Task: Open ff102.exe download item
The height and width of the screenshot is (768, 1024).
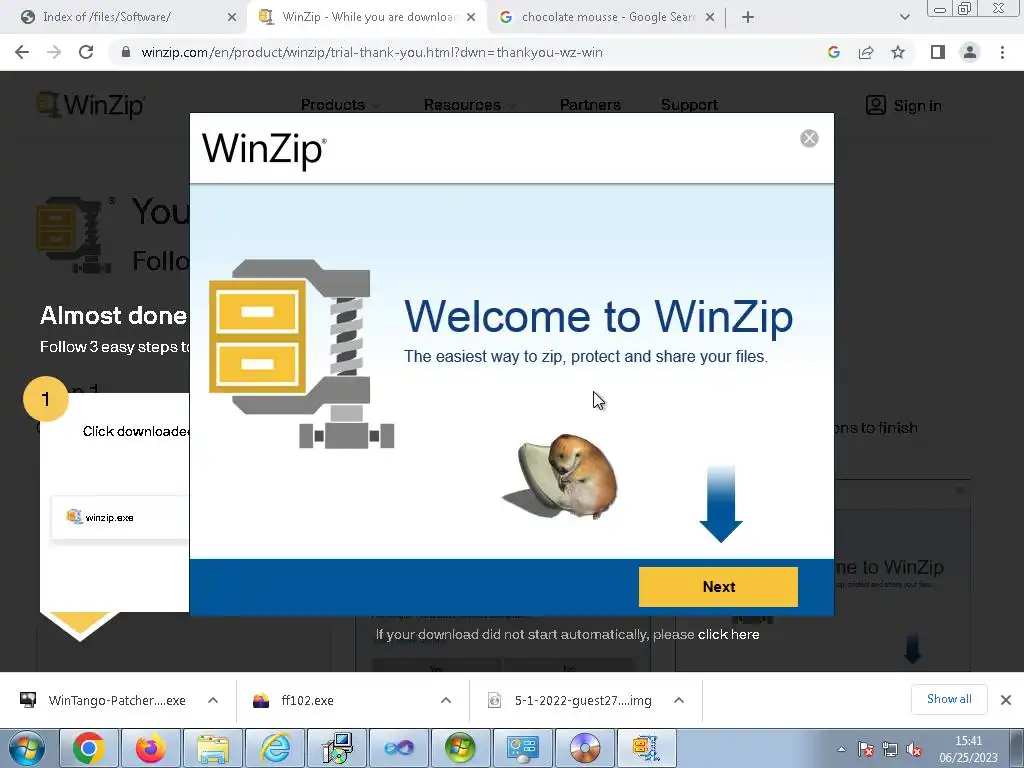Action: click(295, 701)
